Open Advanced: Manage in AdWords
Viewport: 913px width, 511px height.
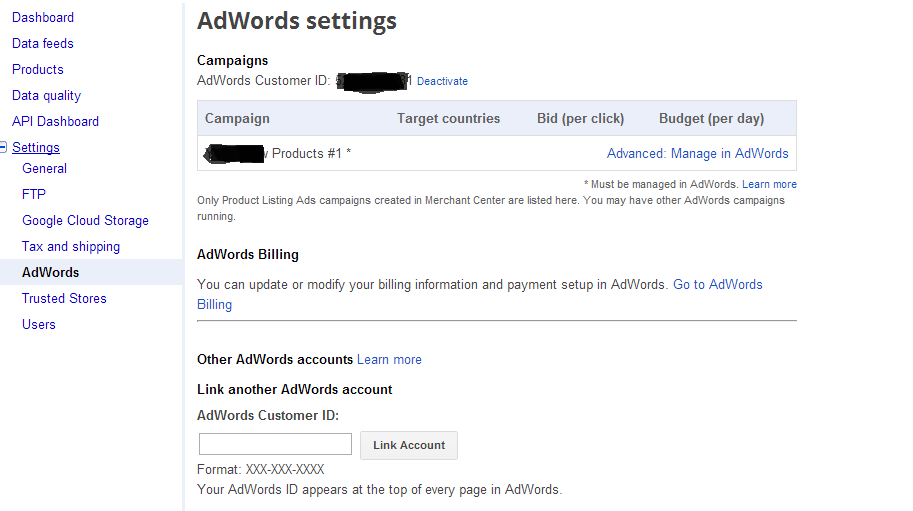(x=698, y=154)
